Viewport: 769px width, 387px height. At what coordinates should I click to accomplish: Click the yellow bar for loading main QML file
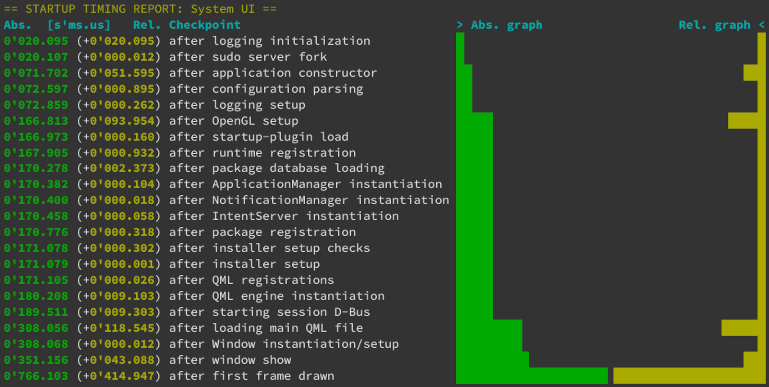pyautogui.click(x=743, y=328)
